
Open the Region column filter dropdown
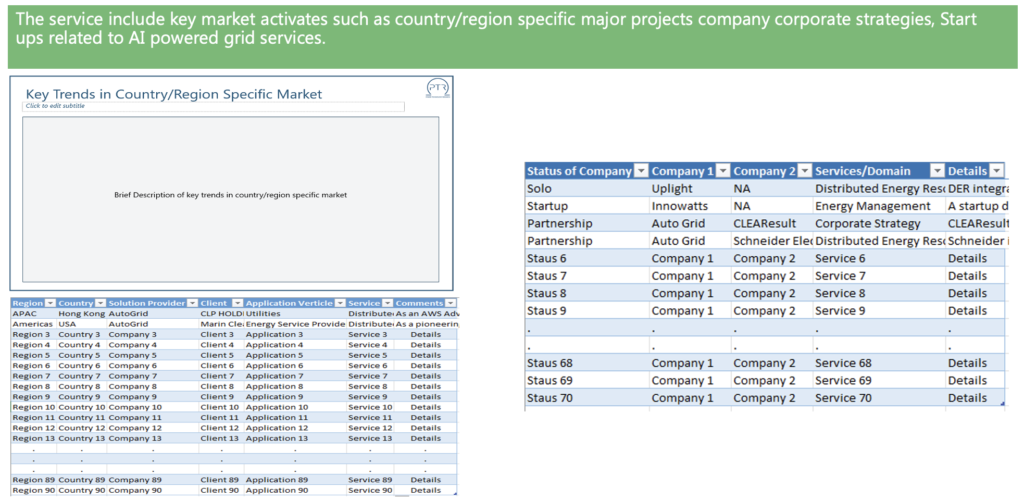50,303
